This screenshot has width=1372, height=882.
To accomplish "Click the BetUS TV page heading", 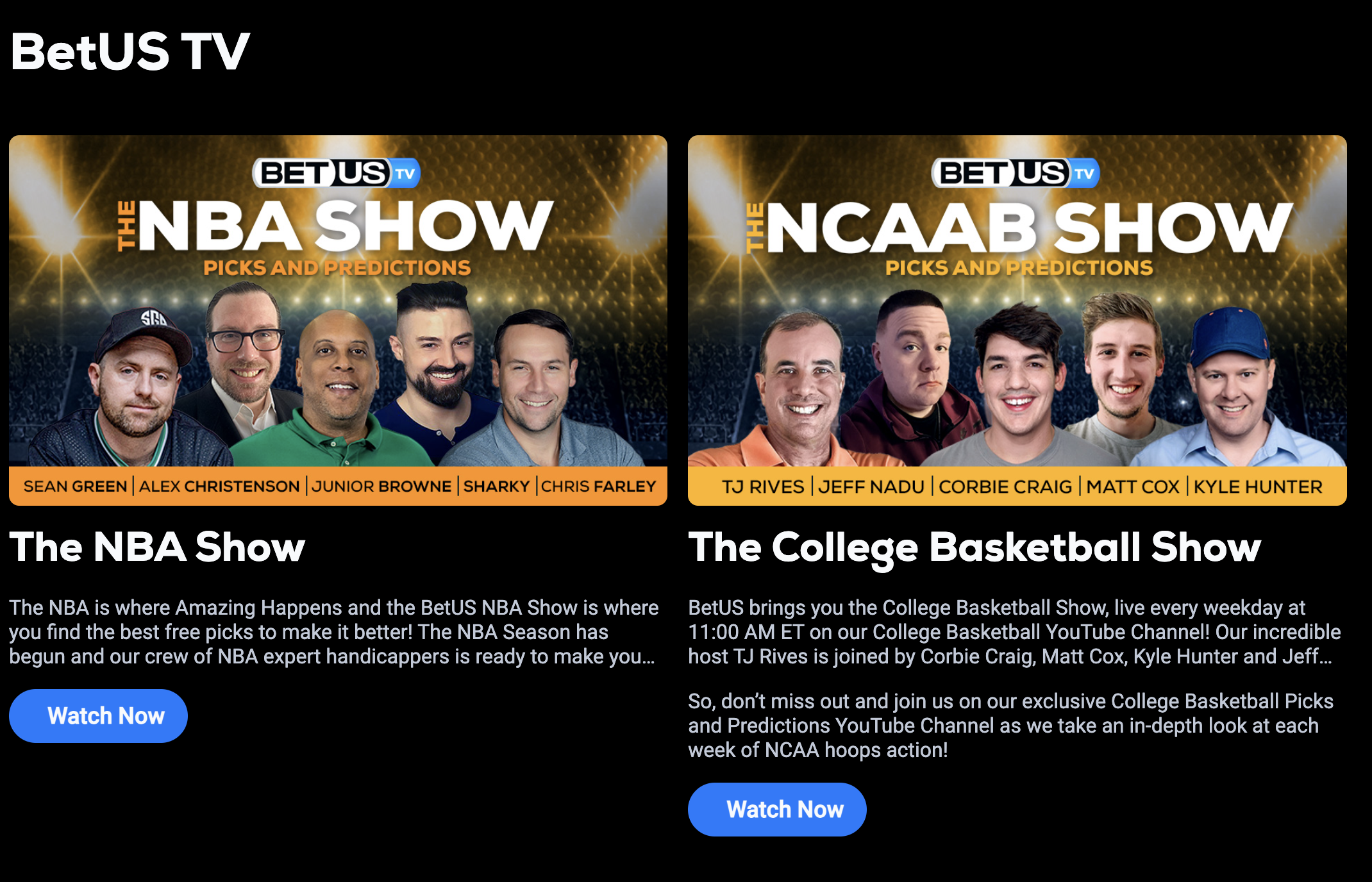I will 130,51.
